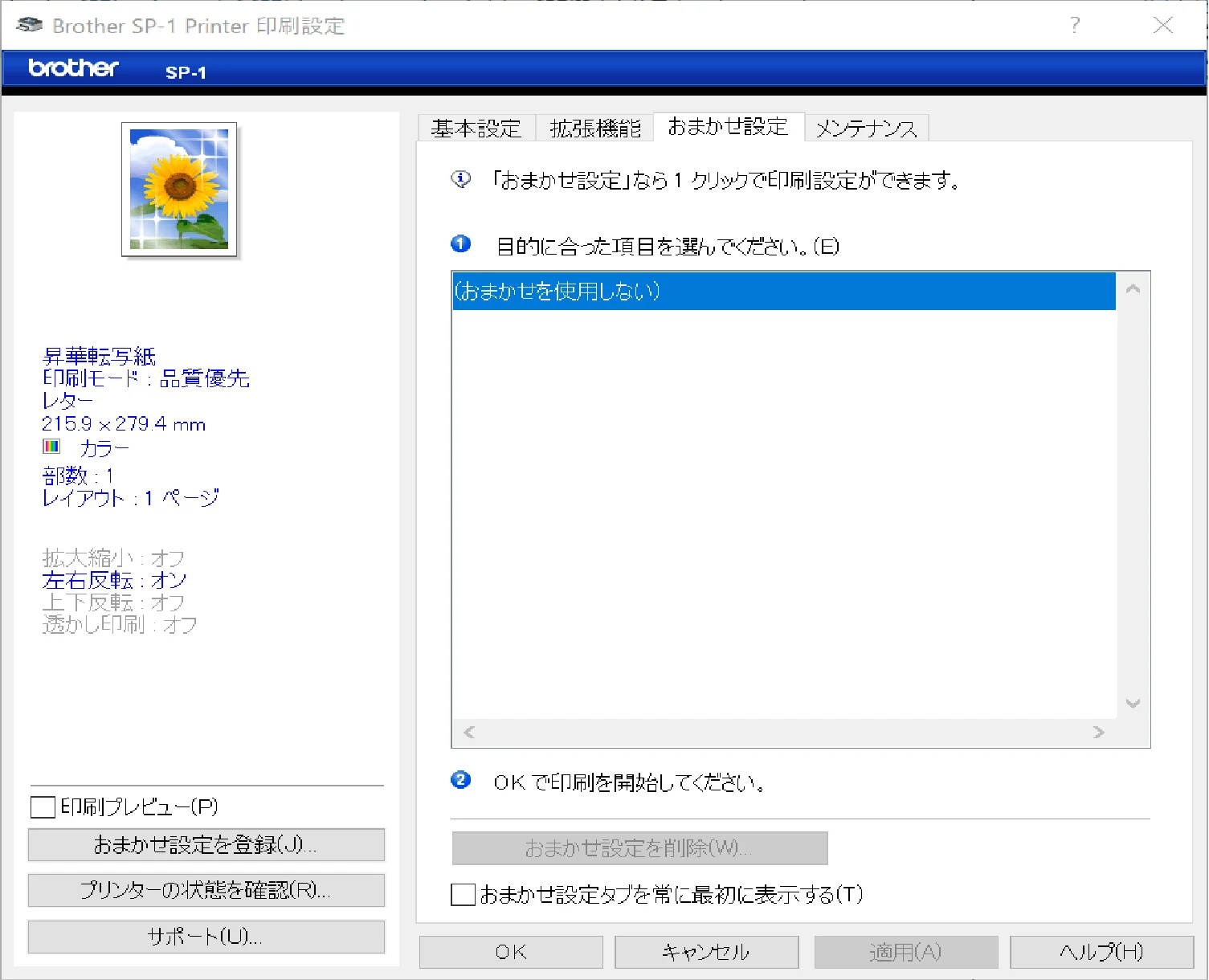1209x980 pixels.
Task: Click the 拡大縮小 : オフ text
Action: tap(113, 557)
